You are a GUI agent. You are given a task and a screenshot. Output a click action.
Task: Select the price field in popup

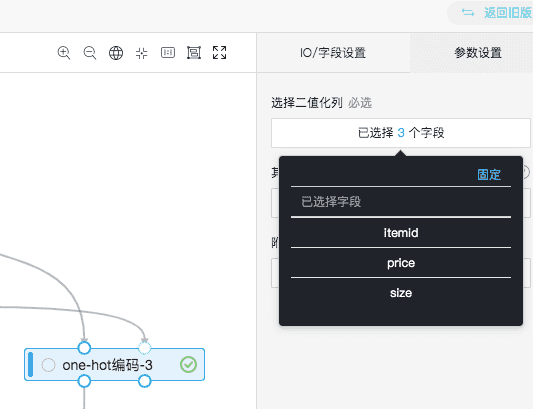point(401,263)
